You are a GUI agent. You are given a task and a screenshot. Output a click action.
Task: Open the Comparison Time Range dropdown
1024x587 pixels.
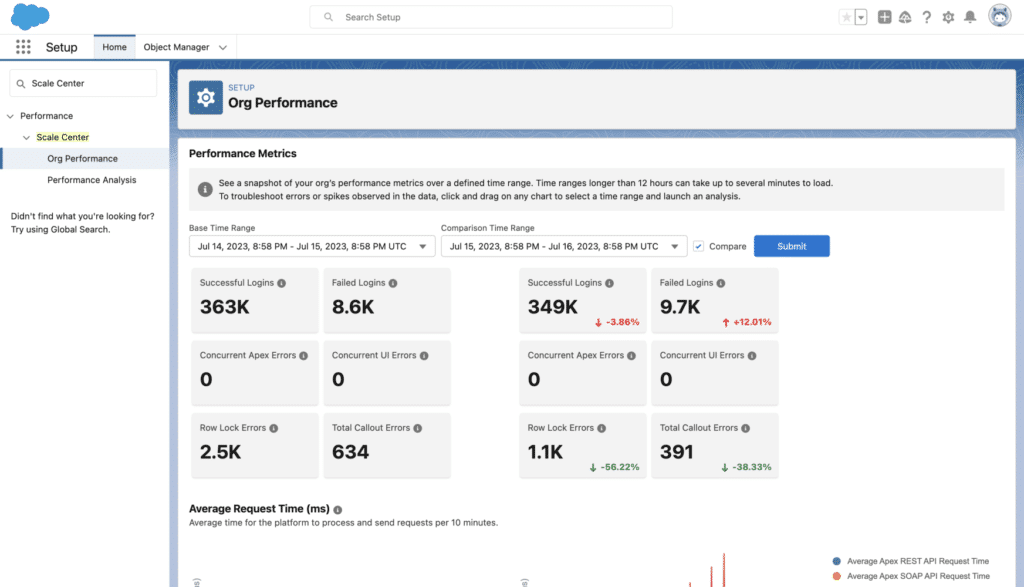pyautogui.click(x=564, y=246)
